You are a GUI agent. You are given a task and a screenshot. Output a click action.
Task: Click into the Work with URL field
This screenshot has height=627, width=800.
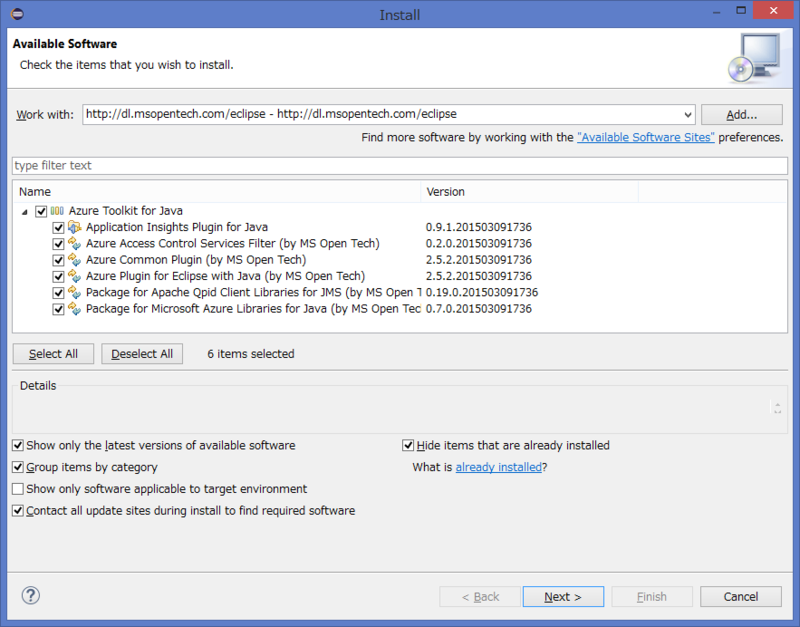point(382,114)
